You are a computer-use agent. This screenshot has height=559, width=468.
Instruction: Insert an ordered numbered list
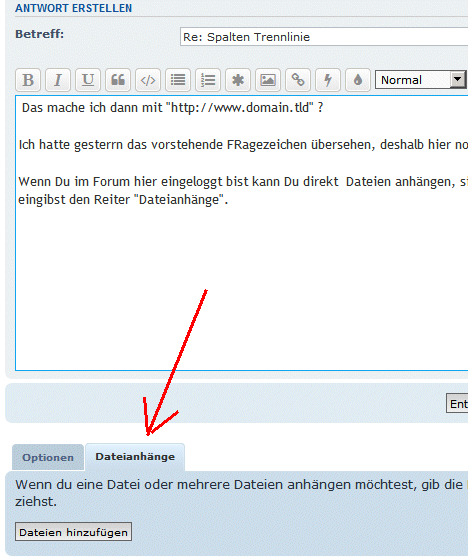[x=208, y=80]
